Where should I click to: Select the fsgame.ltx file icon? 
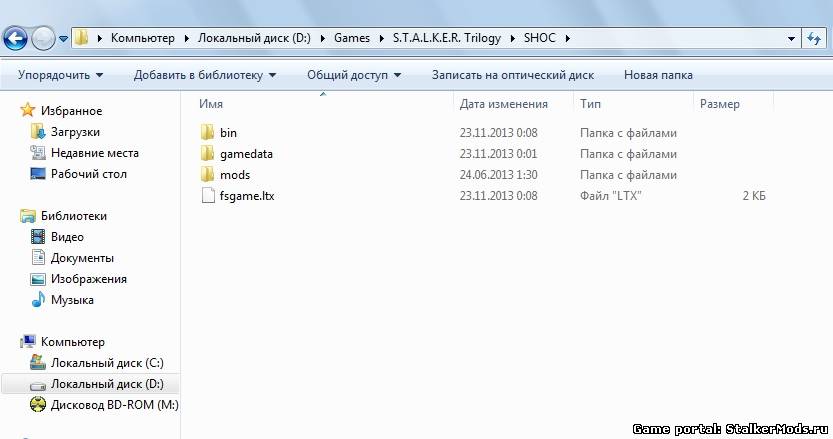[208, 196]
